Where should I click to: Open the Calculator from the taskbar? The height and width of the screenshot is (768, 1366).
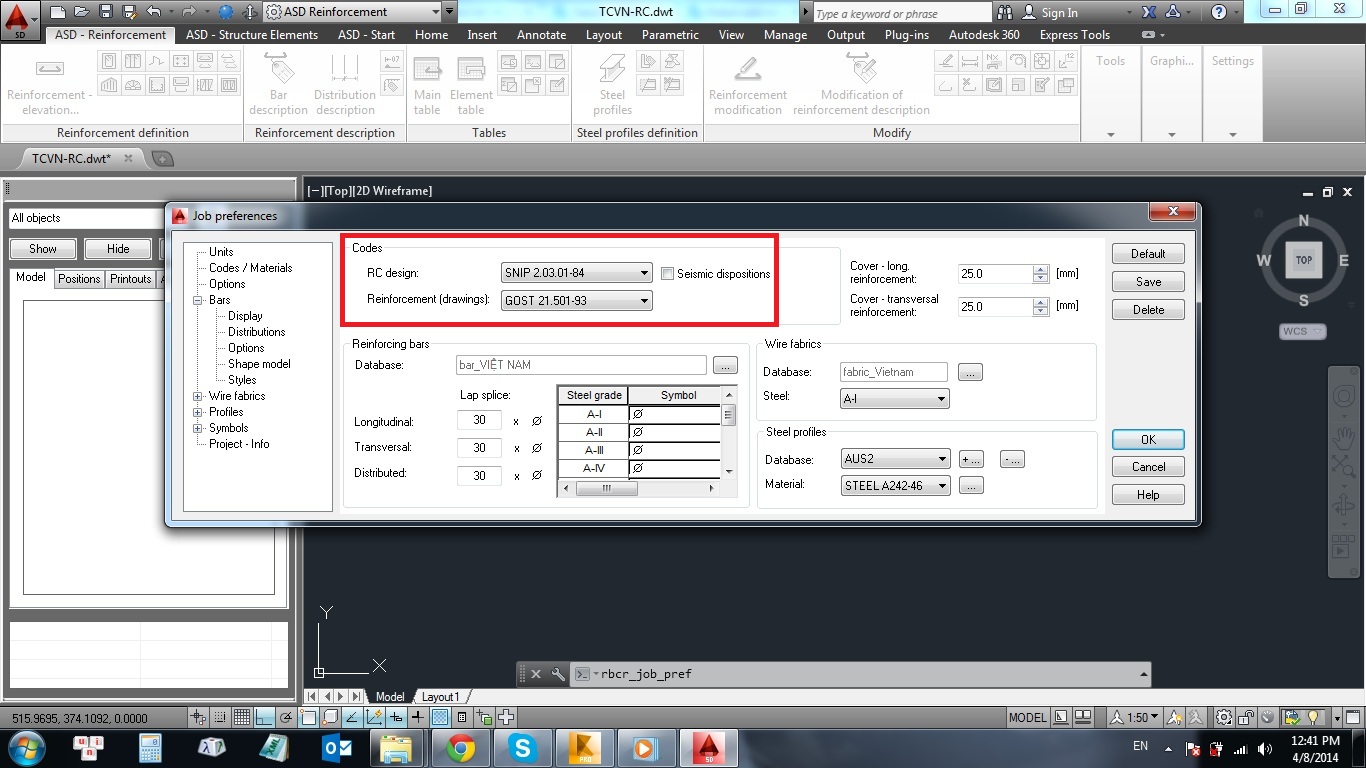coord(150,748)
